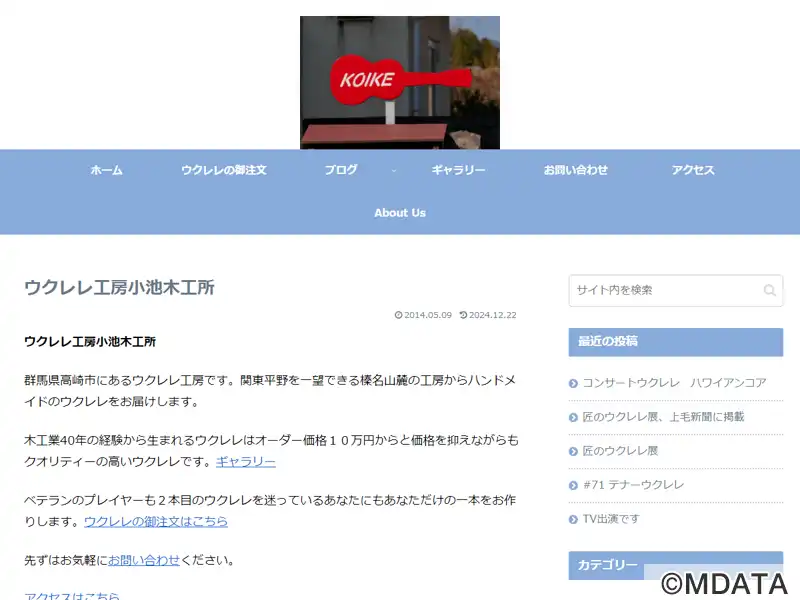Open the 匠のウクレレ展 recent post

620,451
